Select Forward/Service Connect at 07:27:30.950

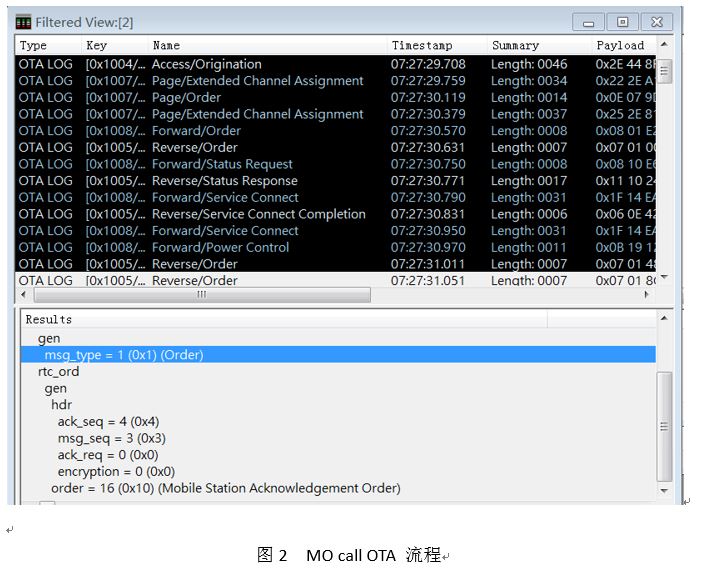tap(336, 231)
